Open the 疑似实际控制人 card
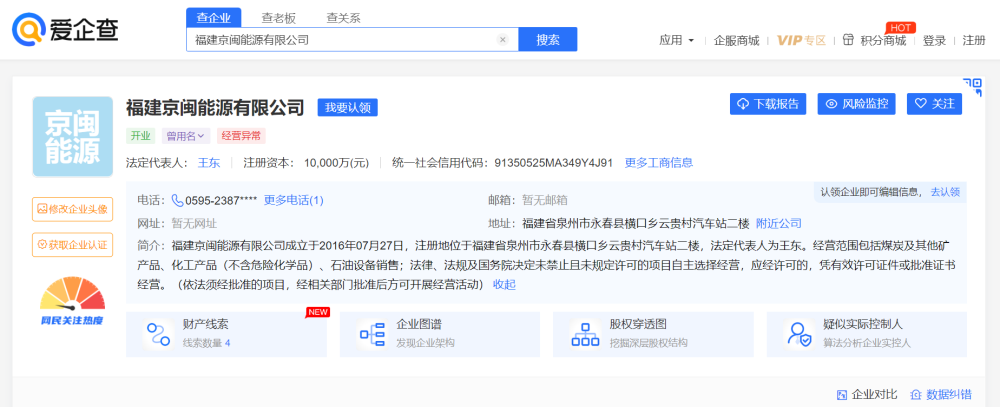Image resolution: width=1000 pixels, height=407 pixels. (x=867, y=334)
